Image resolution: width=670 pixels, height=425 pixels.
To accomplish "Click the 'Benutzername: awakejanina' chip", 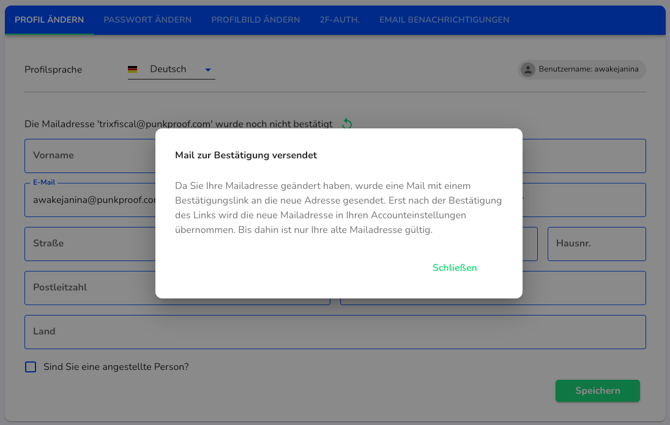I will point(582,69).
